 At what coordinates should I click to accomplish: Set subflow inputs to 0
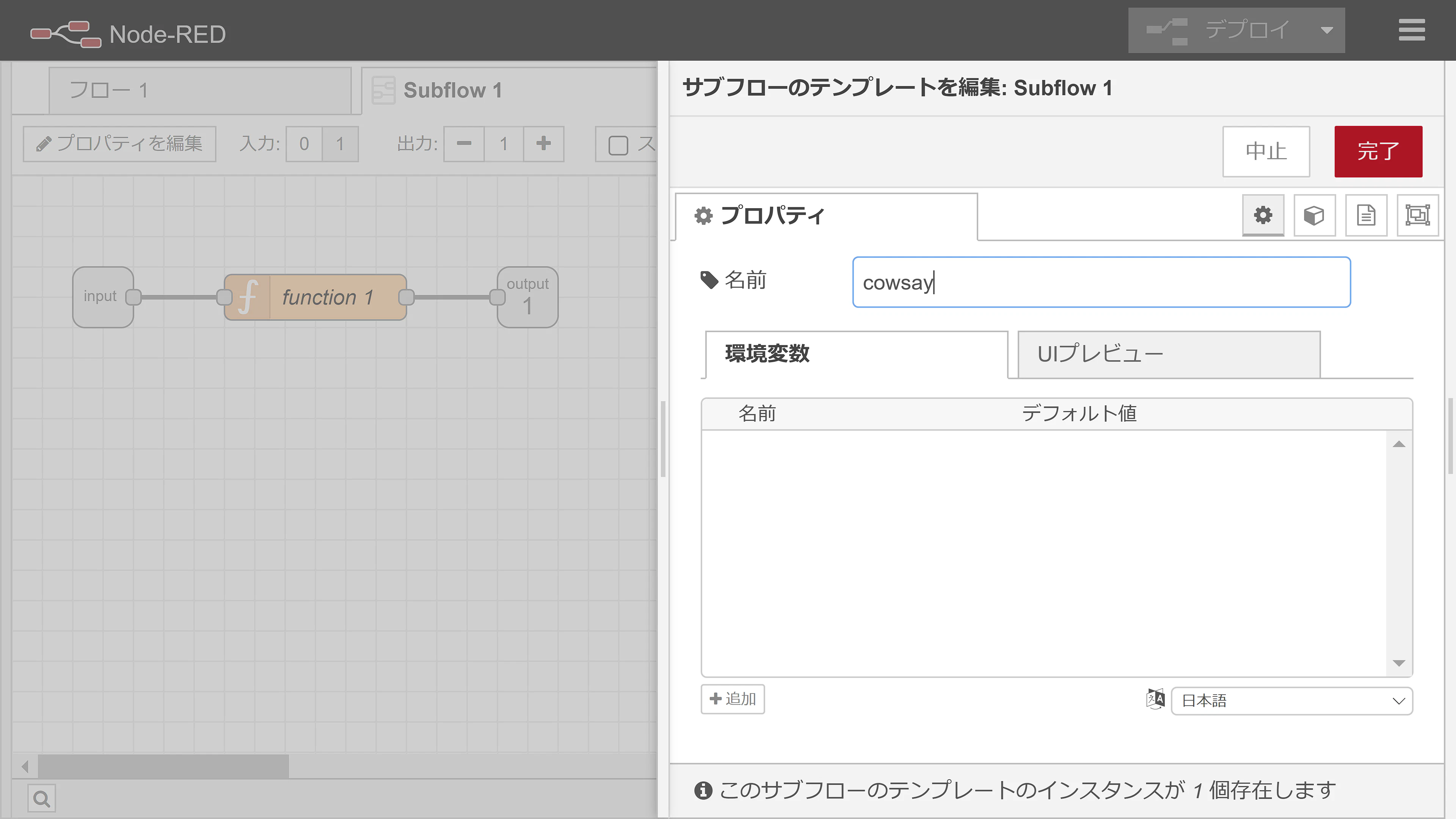[304, 144]
